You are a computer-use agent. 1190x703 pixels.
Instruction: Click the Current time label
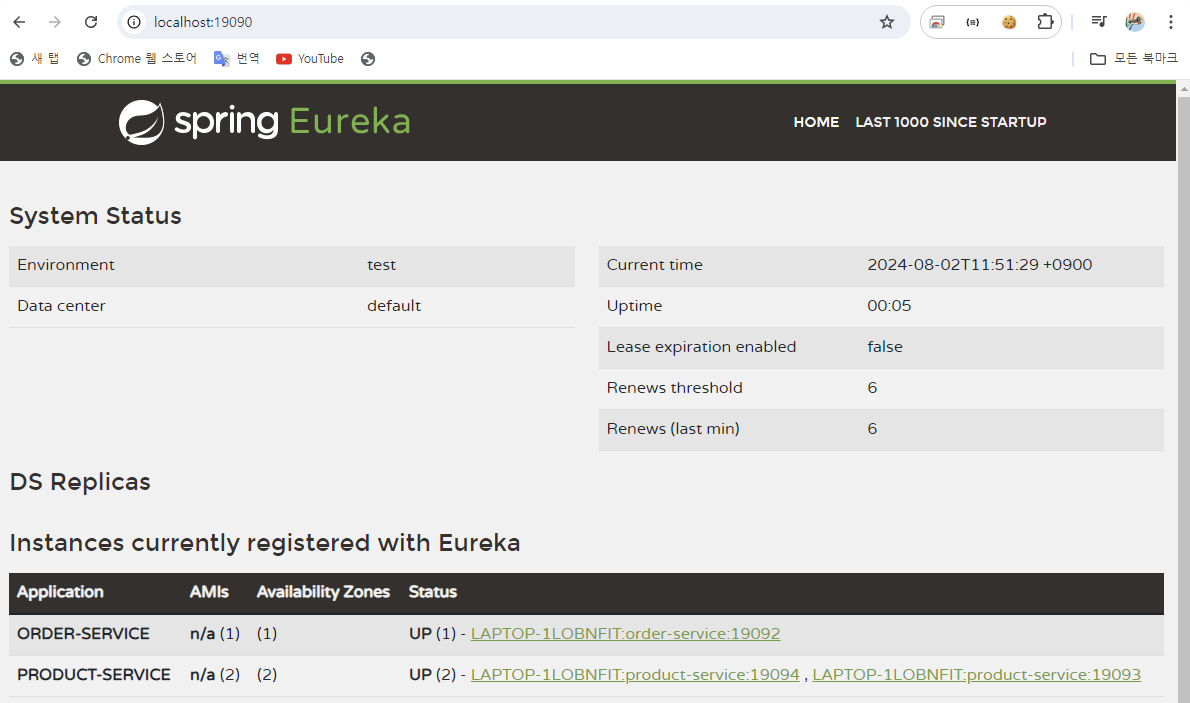[x=655, y=265]
